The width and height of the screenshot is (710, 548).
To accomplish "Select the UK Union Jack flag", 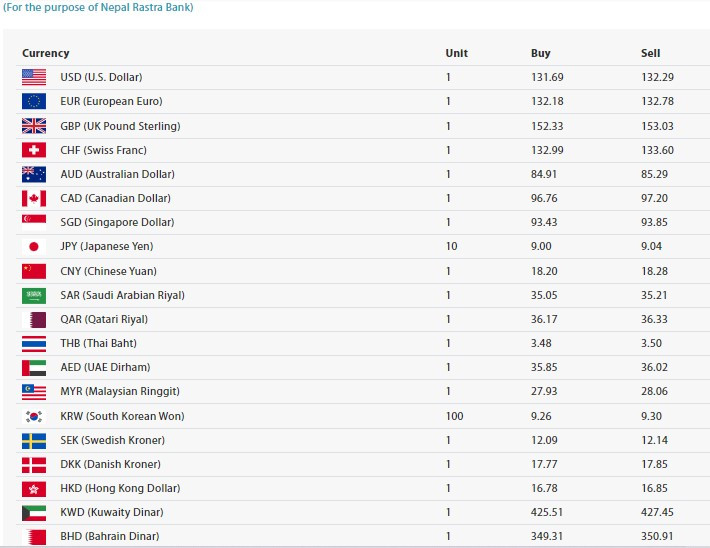I will [x=34, y=126].
